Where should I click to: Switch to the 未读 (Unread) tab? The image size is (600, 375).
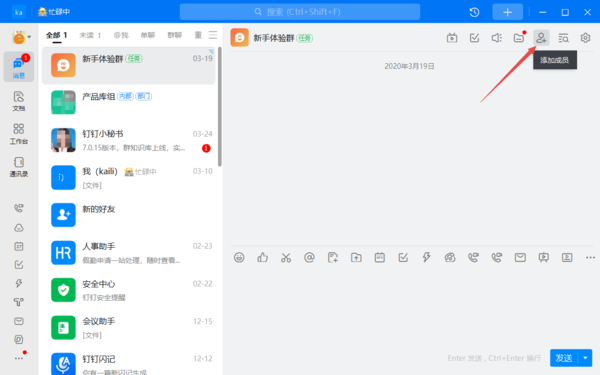(x=90, y=35)
